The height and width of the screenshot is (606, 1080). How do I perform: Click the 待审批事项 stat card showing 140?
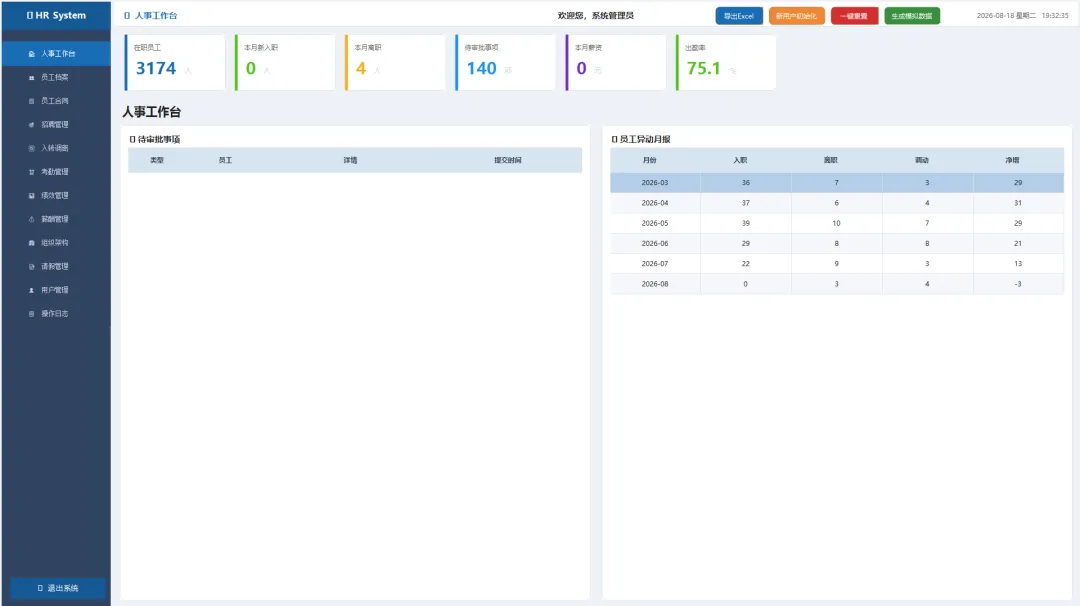506,62
